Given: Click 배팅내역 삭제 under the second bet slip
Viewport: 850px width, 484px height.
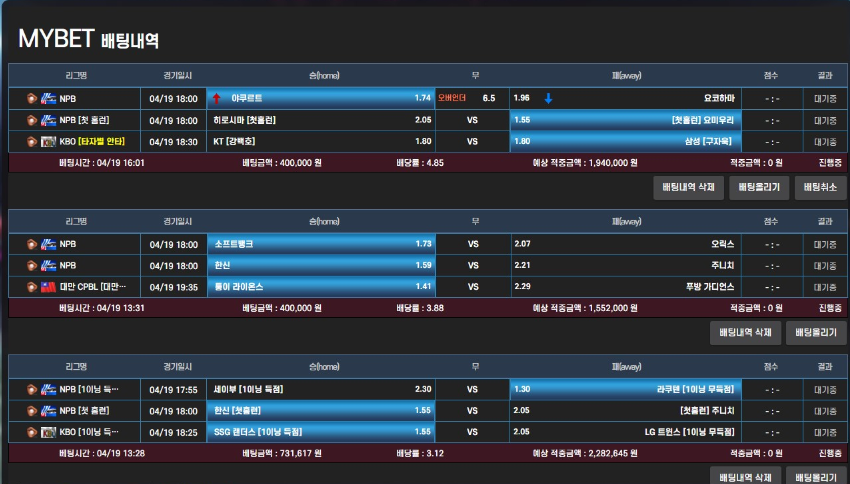Looking at the screenshot, I should coord(745,332).
